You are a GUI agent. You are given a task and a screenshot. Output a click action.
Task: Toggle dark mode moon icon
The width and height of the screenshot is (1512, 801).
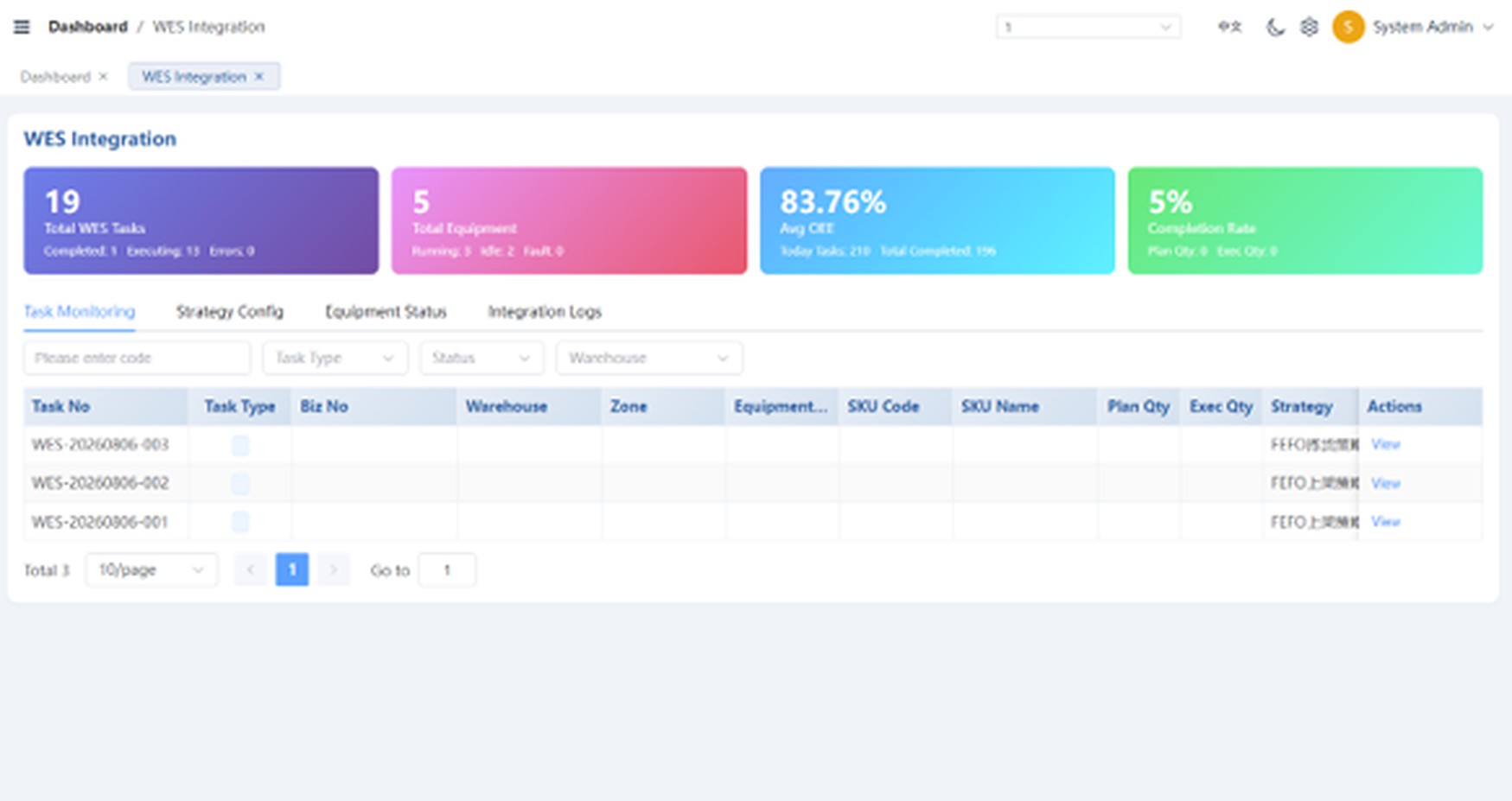click(x=1275, y=27)
